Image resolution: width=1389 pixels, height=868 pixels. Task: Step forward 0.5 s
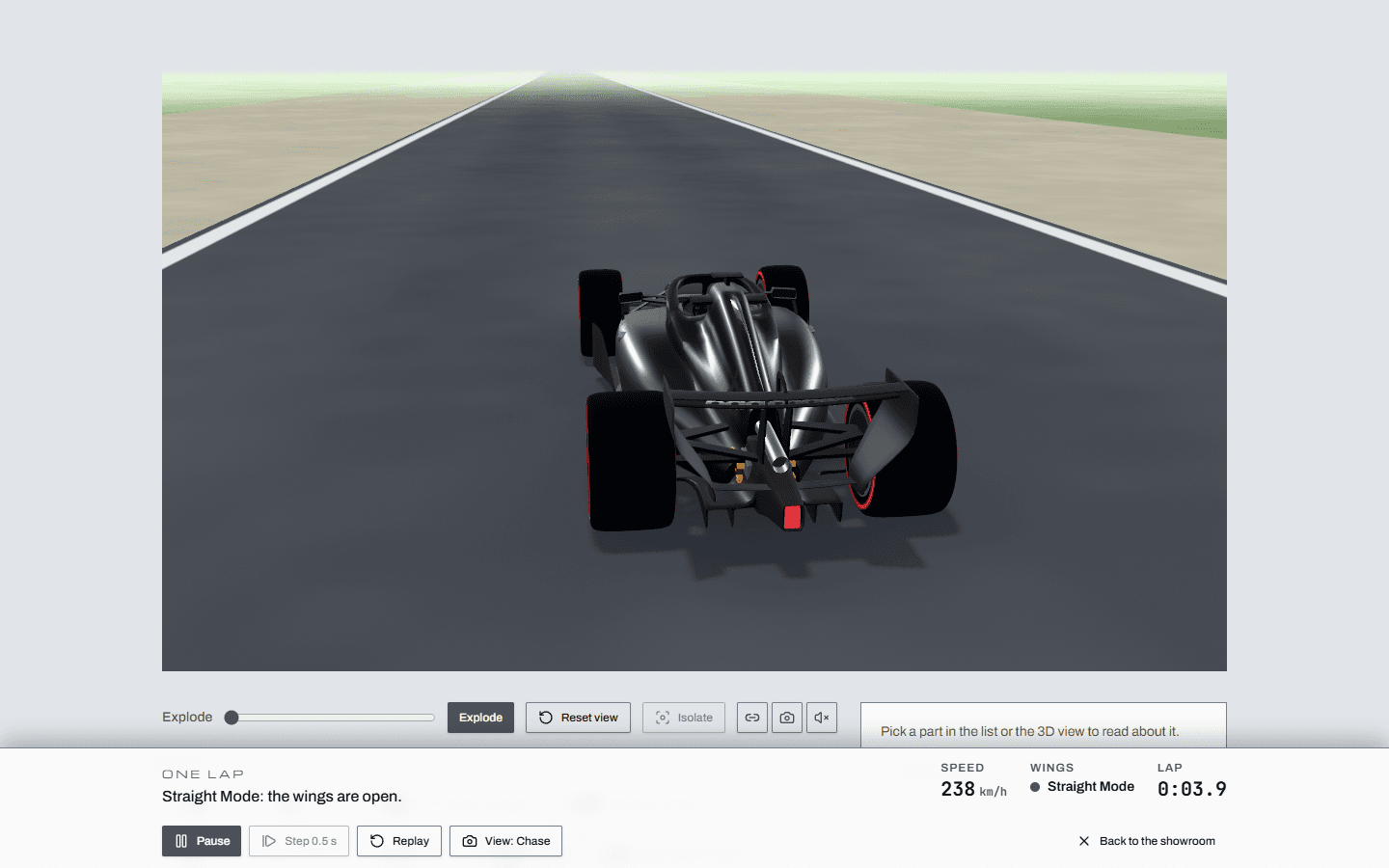pyautogui.click(x=299, y=841)
